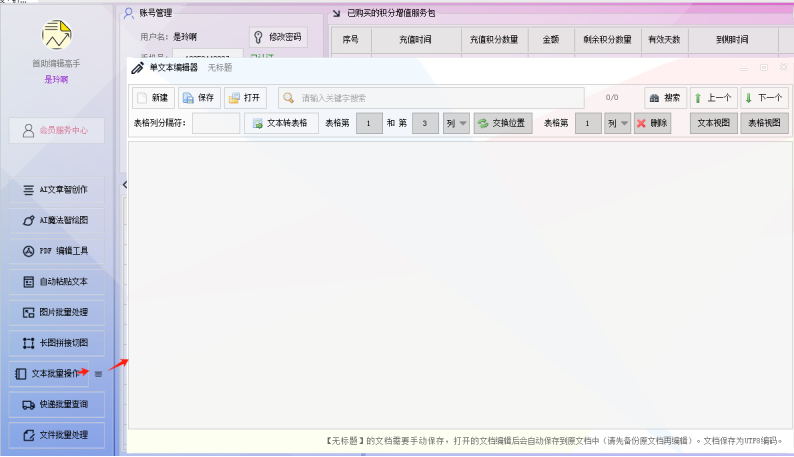794x457 pixels.
Task: Click the 修改密码 change password button
Action: pyautogui.click(x=278, y=37)
